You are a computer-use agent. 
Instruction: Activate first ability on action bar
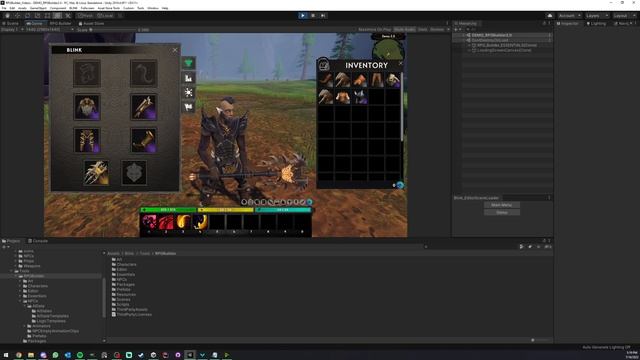(149, 222)
